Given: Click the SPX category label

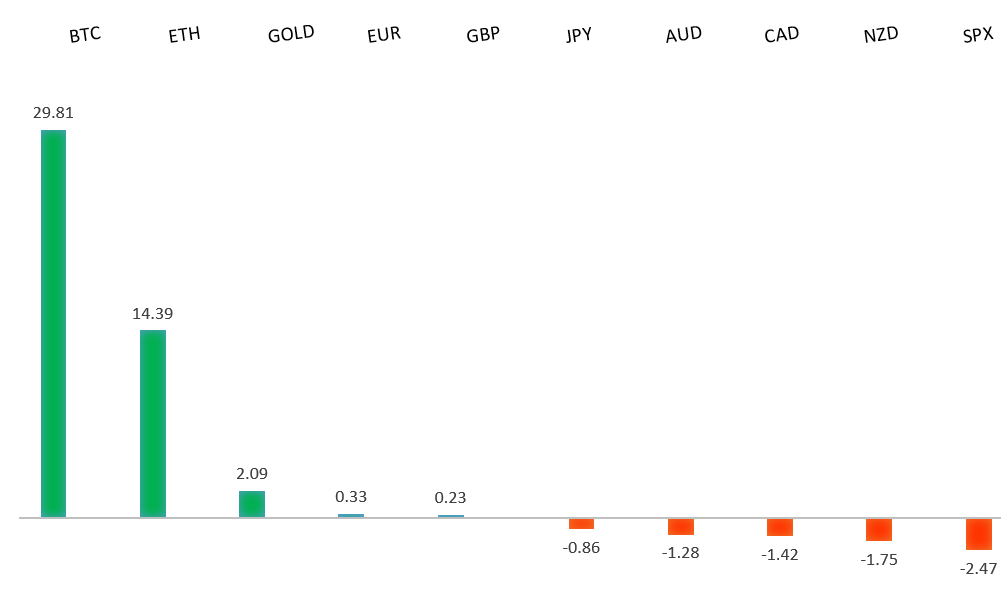Looking at the screenshot, I should (976, 36).
